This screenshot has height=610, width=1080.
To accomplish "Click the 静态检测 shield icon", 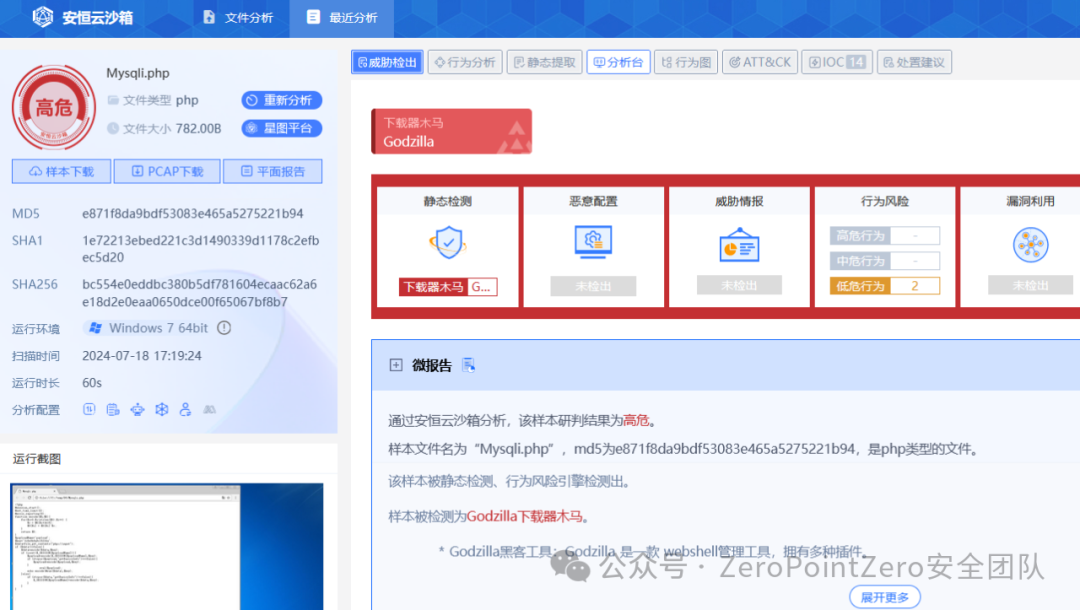I will coord(448,242).
